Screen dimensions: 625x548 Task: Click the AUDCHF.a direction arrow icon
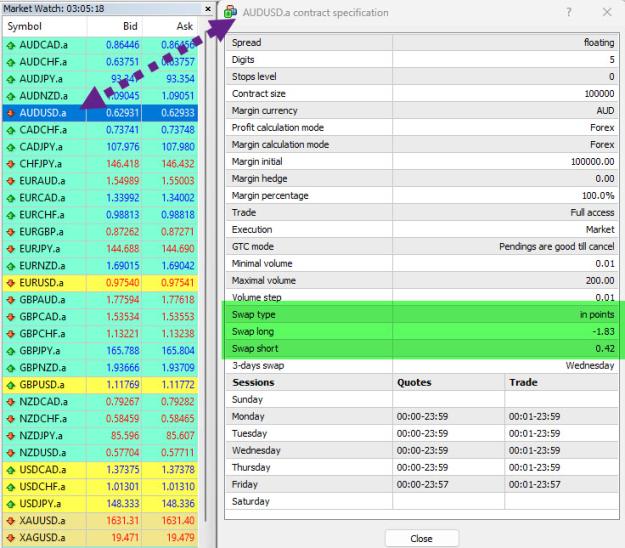click(11, 62)
